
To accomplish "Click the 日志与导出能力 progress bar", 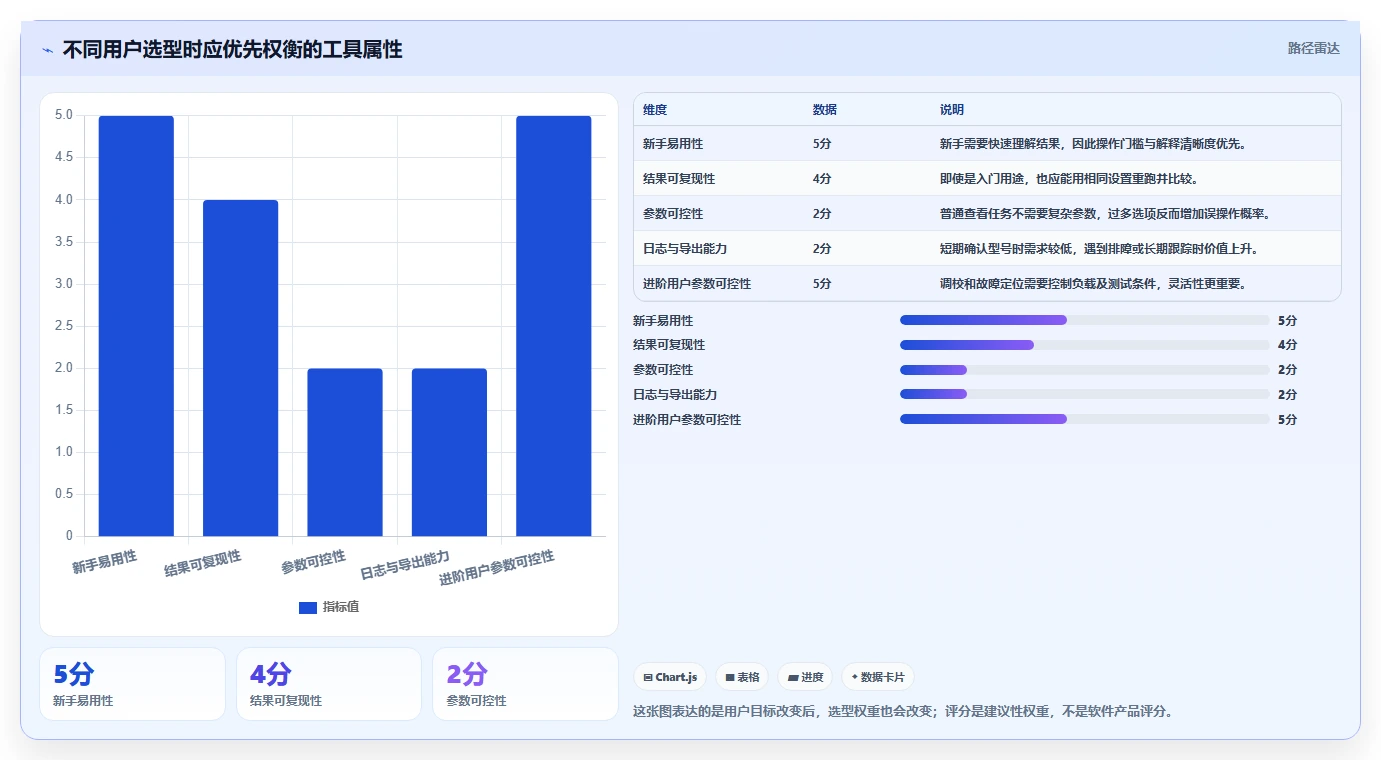I will click(1084, 395).
